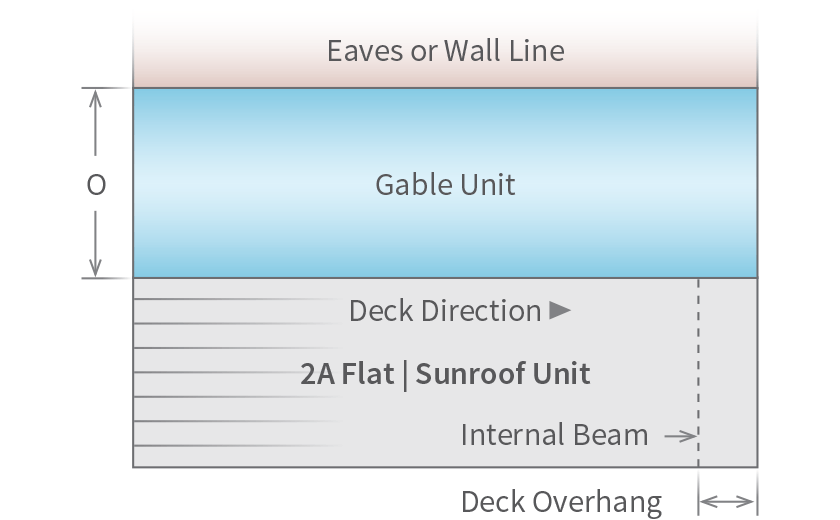Screen dimensions: 840x520
Task: Click the Internal Beam pointer arrow
Action: tap(680, 436)
